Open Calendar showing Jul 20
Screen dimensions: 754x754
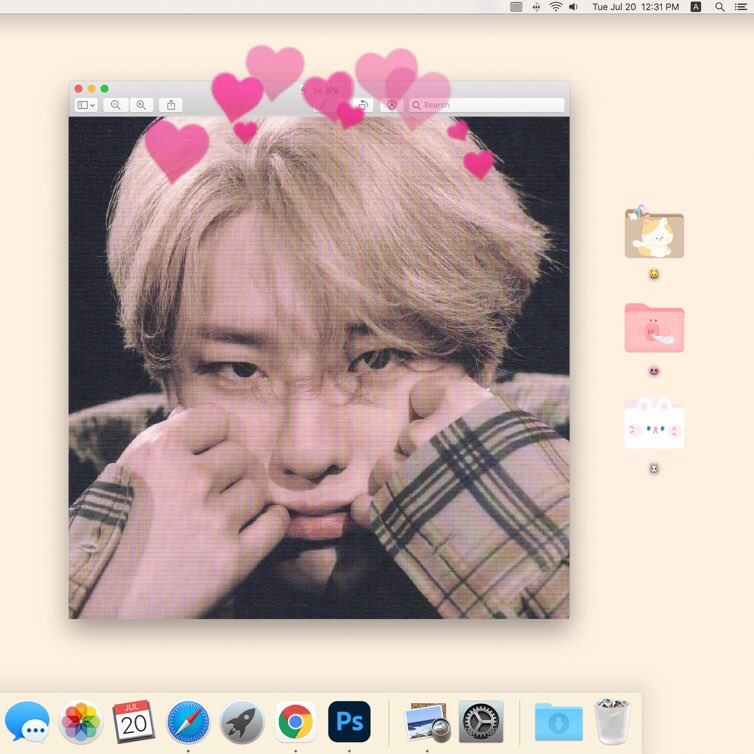point(134,722)
